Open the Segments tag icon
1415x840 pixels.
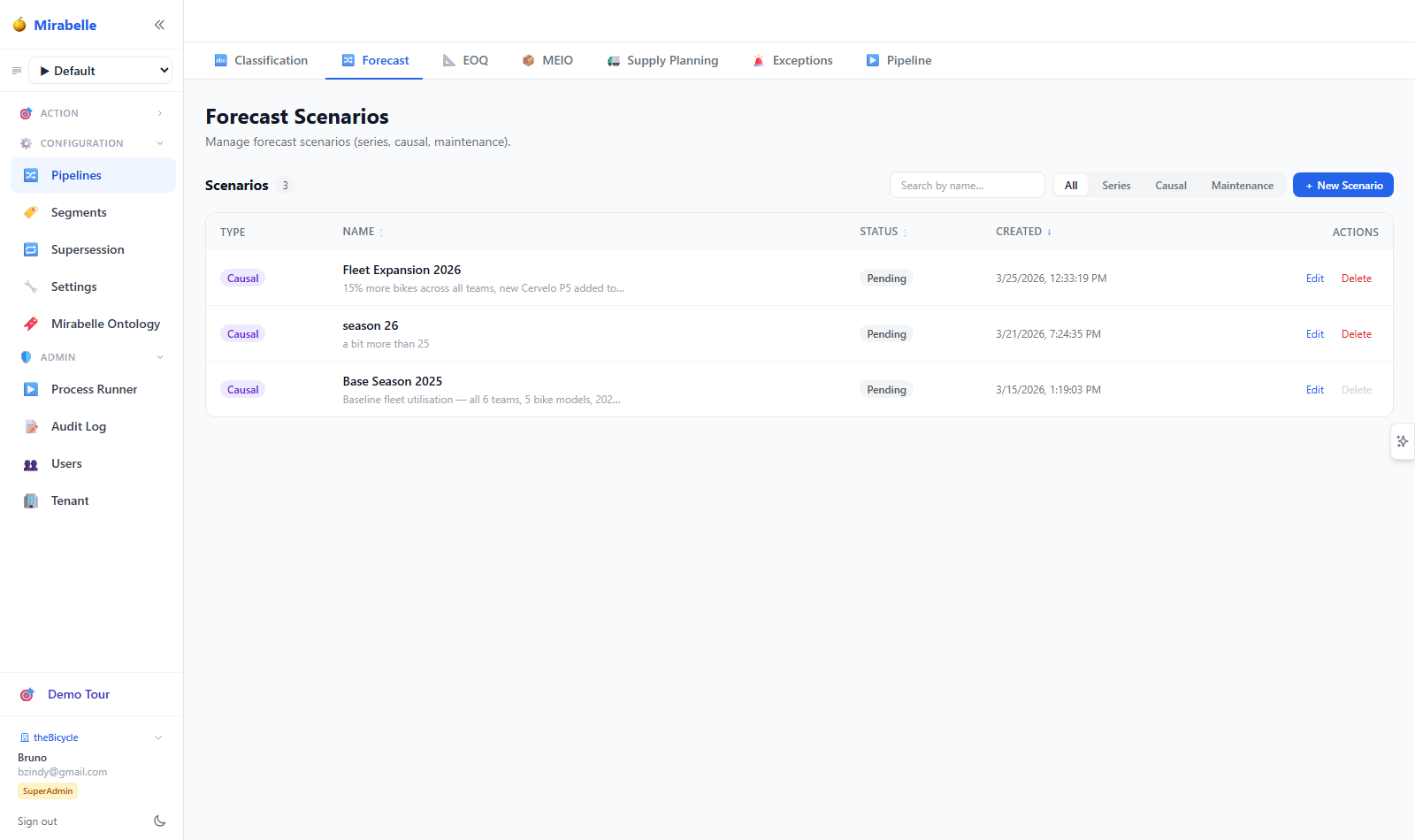point(31,212)
